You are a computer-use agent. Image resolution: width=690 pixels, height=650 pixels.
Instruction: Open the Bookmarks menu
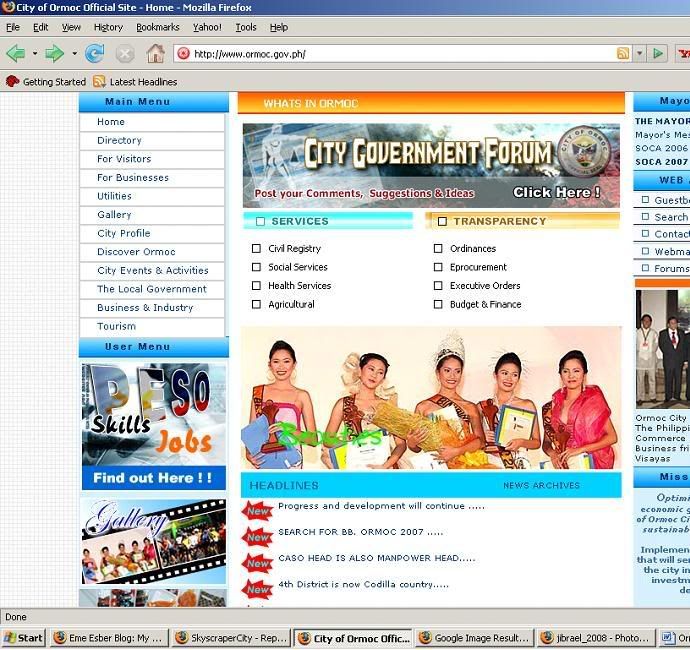coord(157,27)
